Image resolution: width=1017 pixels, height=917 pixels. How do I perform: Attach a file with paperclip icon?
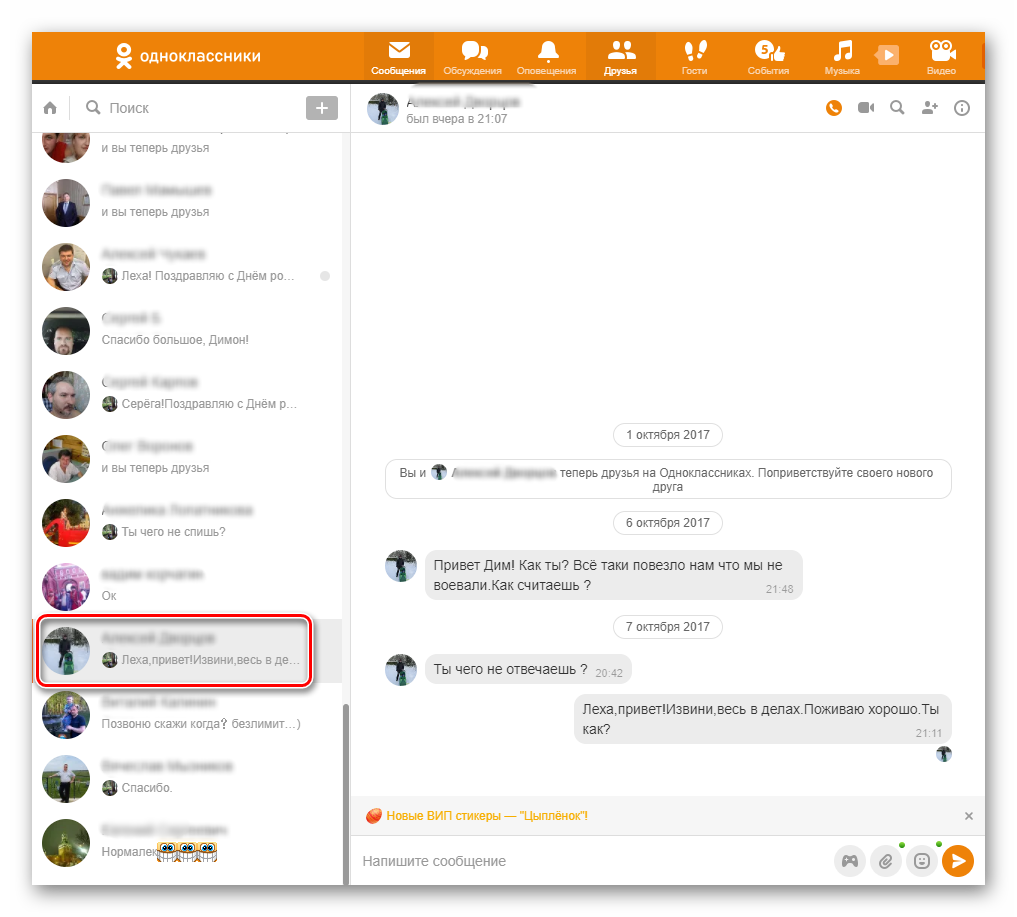coord(885,860)
